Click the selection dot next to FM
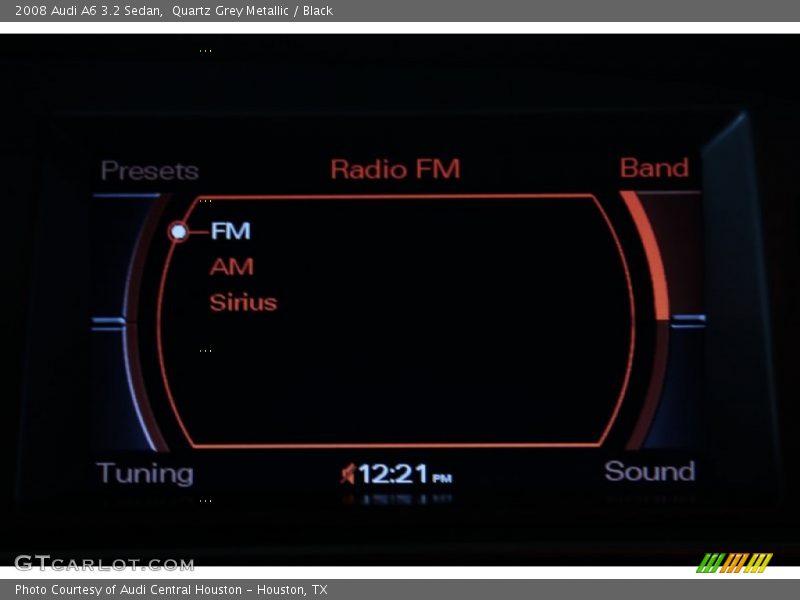The width and height of the screenshot is (800, 600). (178, 232)
